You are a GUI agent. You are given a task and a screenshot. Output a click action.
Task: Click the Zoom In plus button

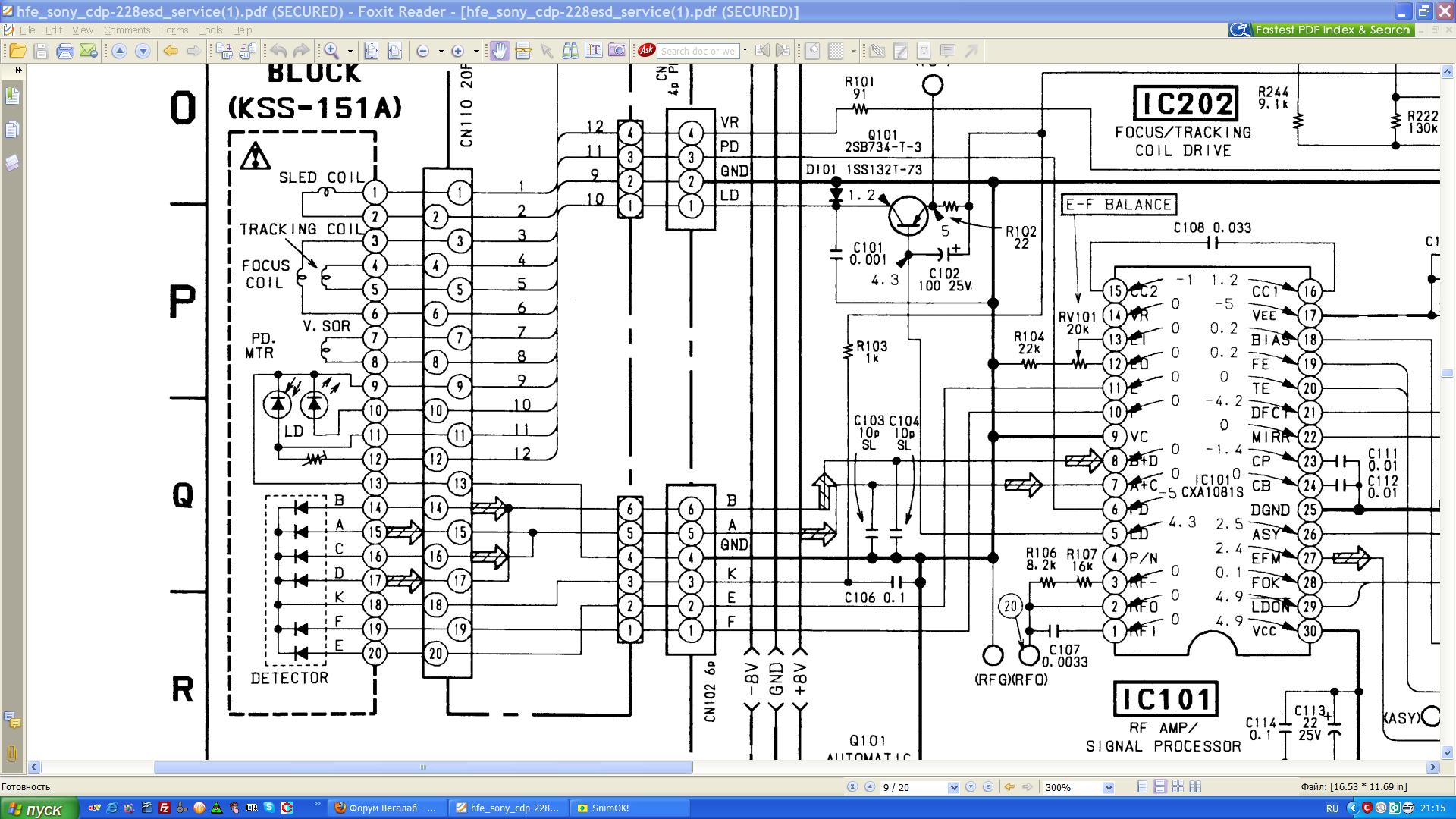point(457,51)
